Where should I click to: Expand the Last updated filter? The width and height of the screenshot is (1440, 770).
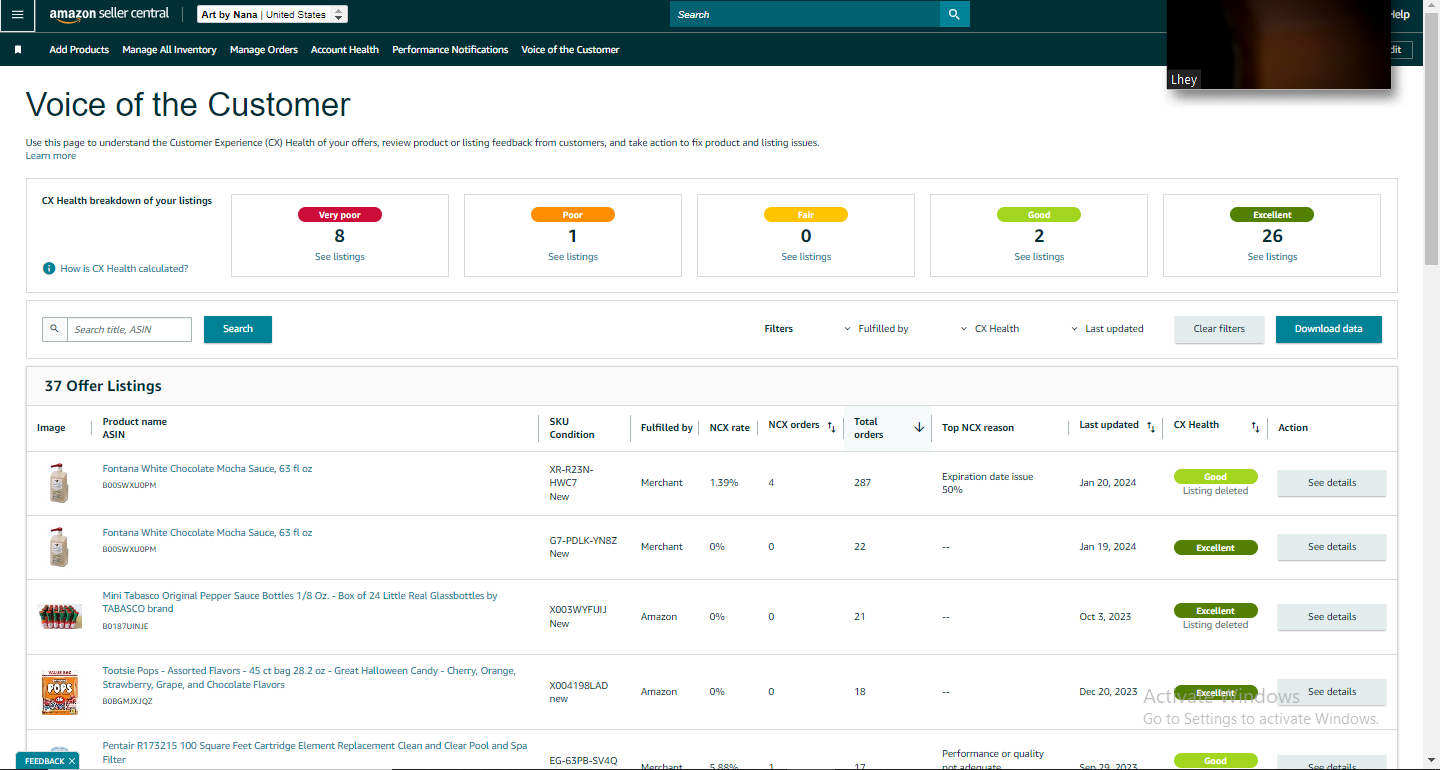point(1107,329)
